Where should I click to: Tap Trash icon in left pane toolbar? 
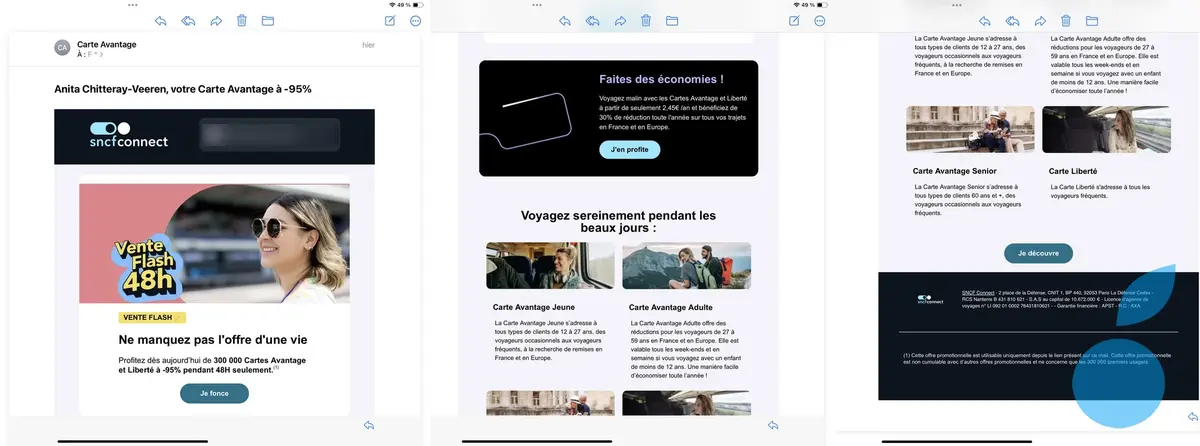pos(242,20)
